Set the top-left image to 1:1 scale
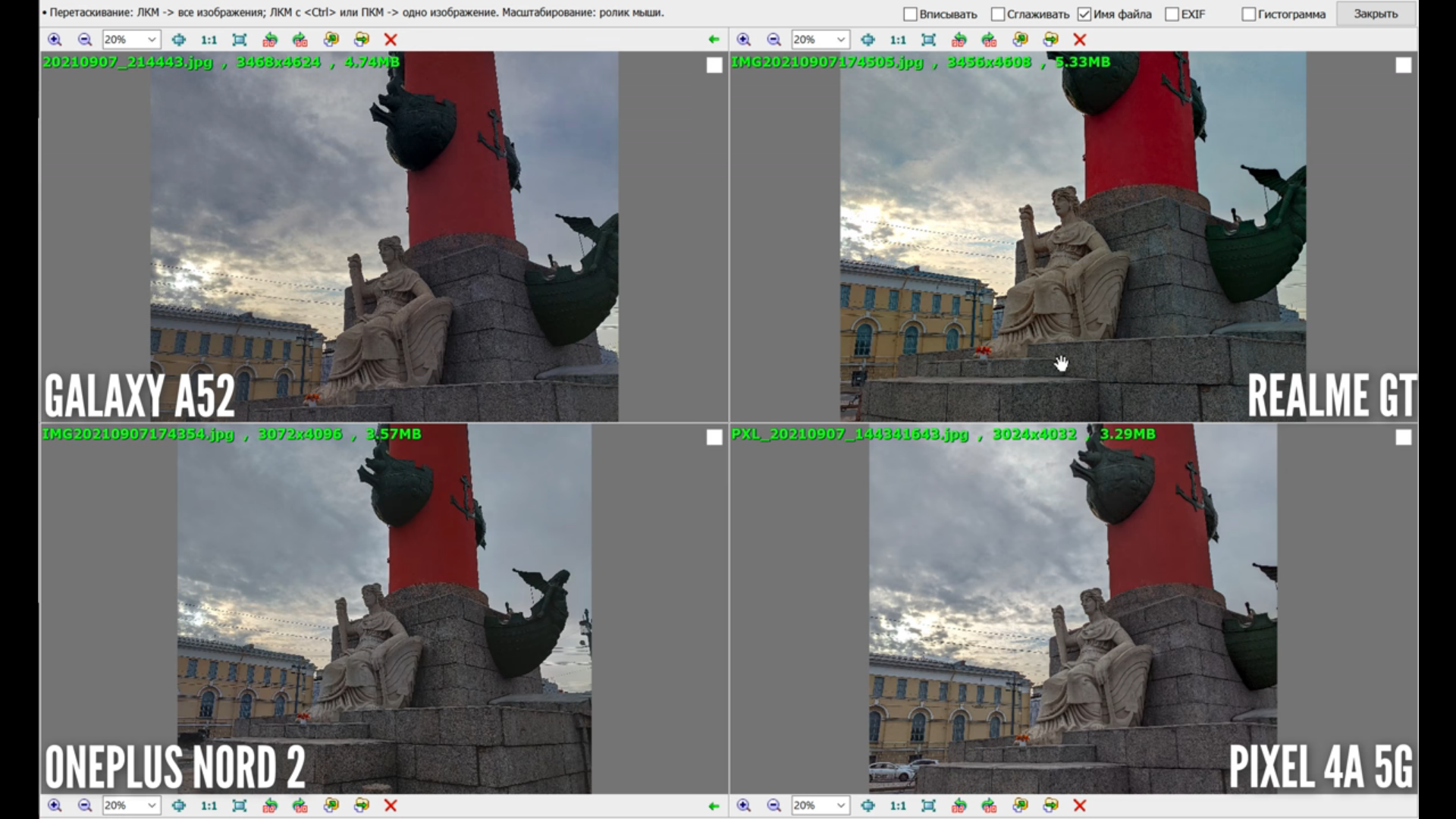This screenshot has width=1456, height=819. [x=209, y=39]
